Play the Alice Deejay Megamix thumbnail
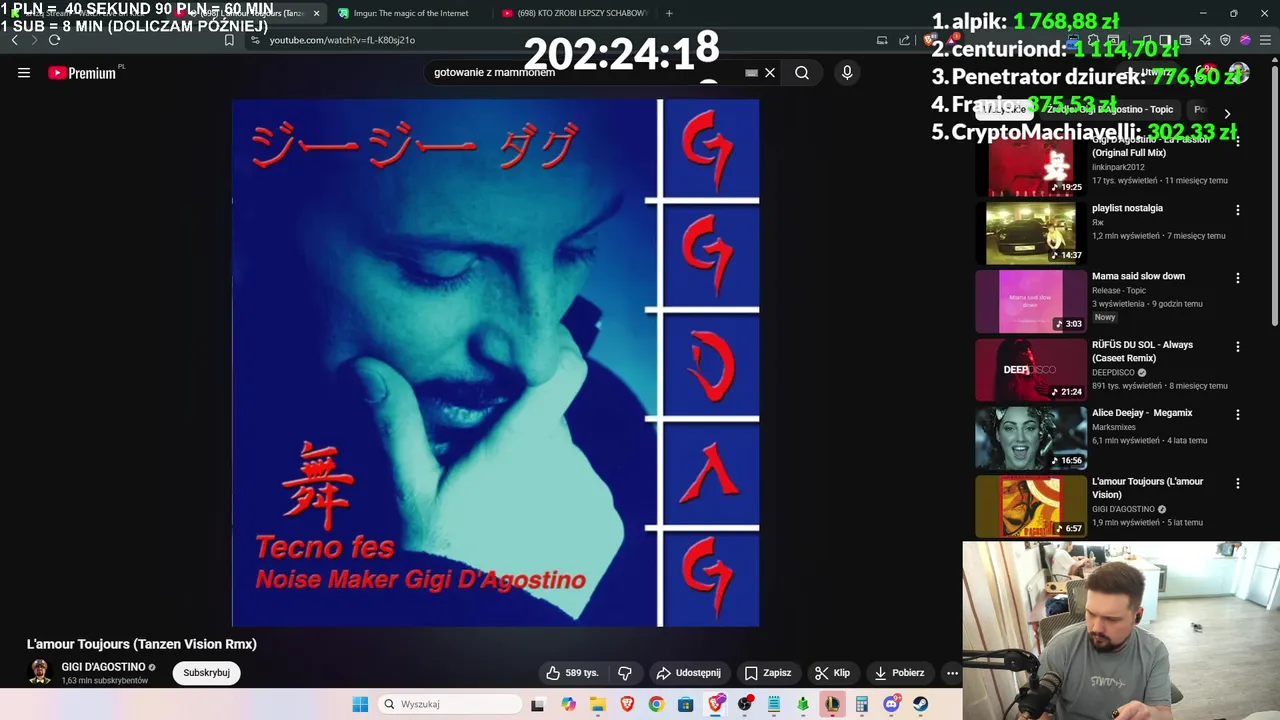This screenshot has height=720, width=1280. tap(1031, 438)
